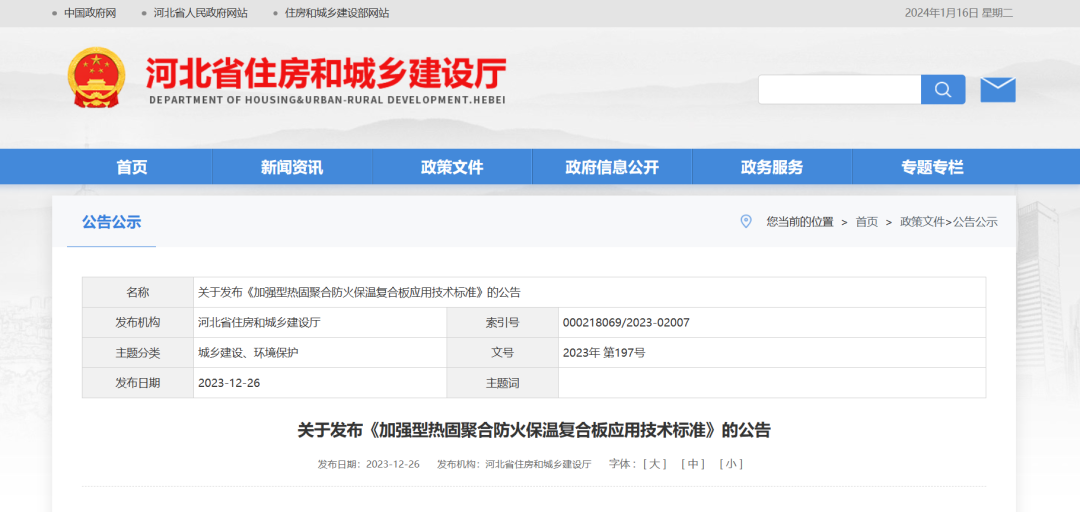Viewport: 1080px width, 512px height.
Task: Click document number 2023年 第197号
Action: point(604,353)
